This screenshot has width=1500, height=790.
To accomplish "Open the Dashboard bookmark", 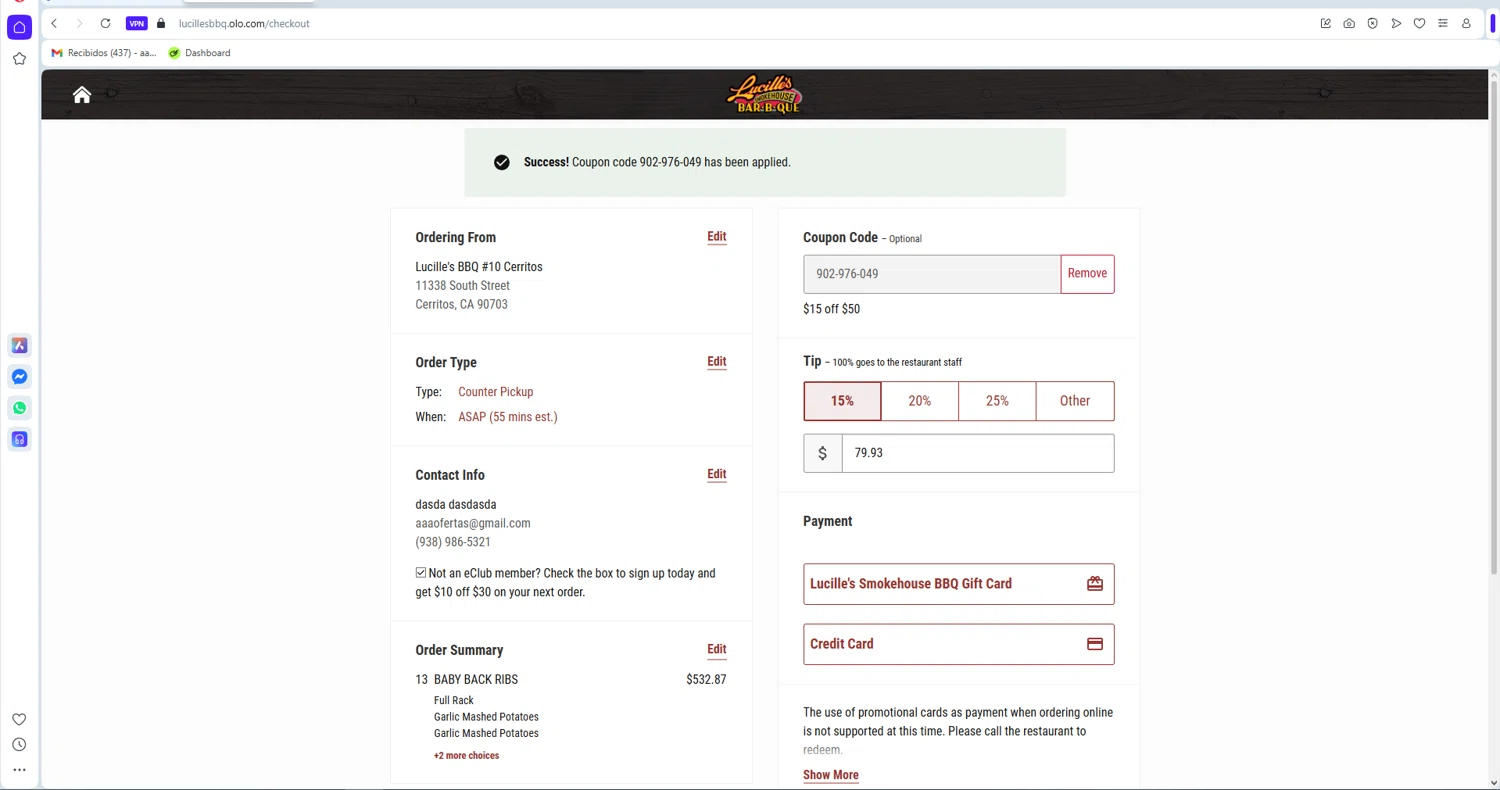I will pyautogui.click(x=199, y=53).
